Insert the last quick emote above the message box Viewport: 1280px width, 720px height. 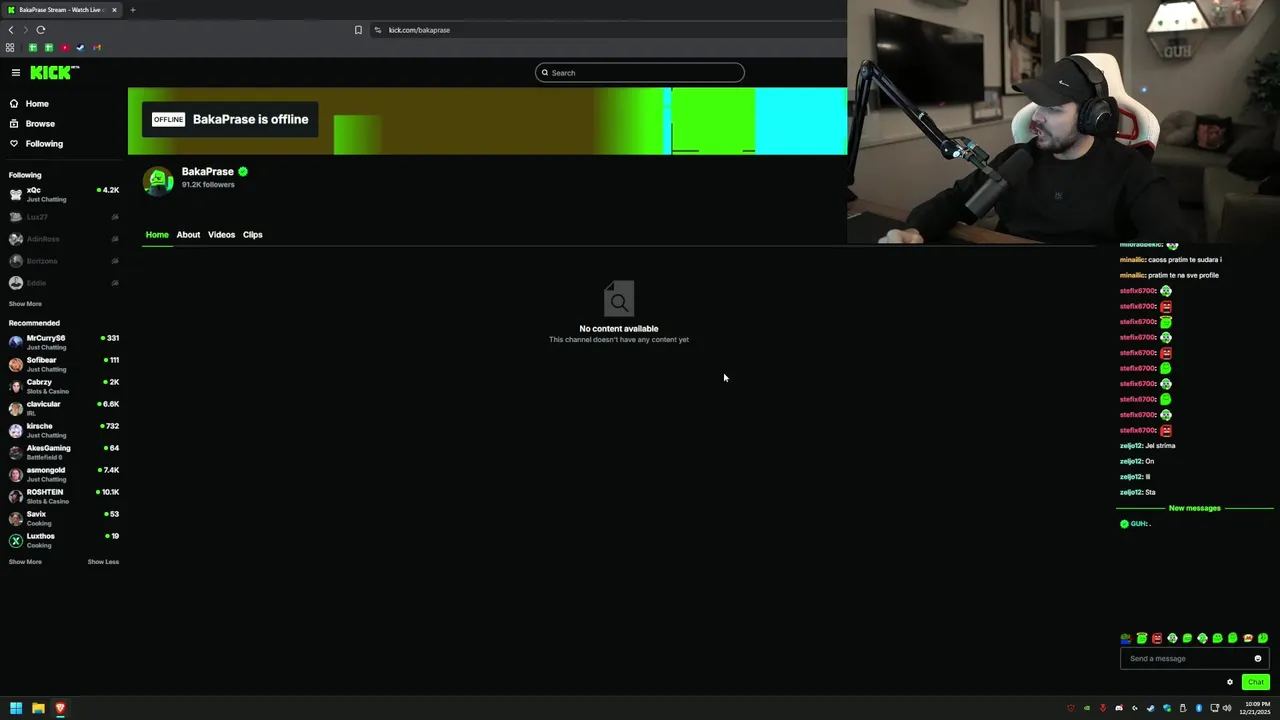coord(1263,638)
